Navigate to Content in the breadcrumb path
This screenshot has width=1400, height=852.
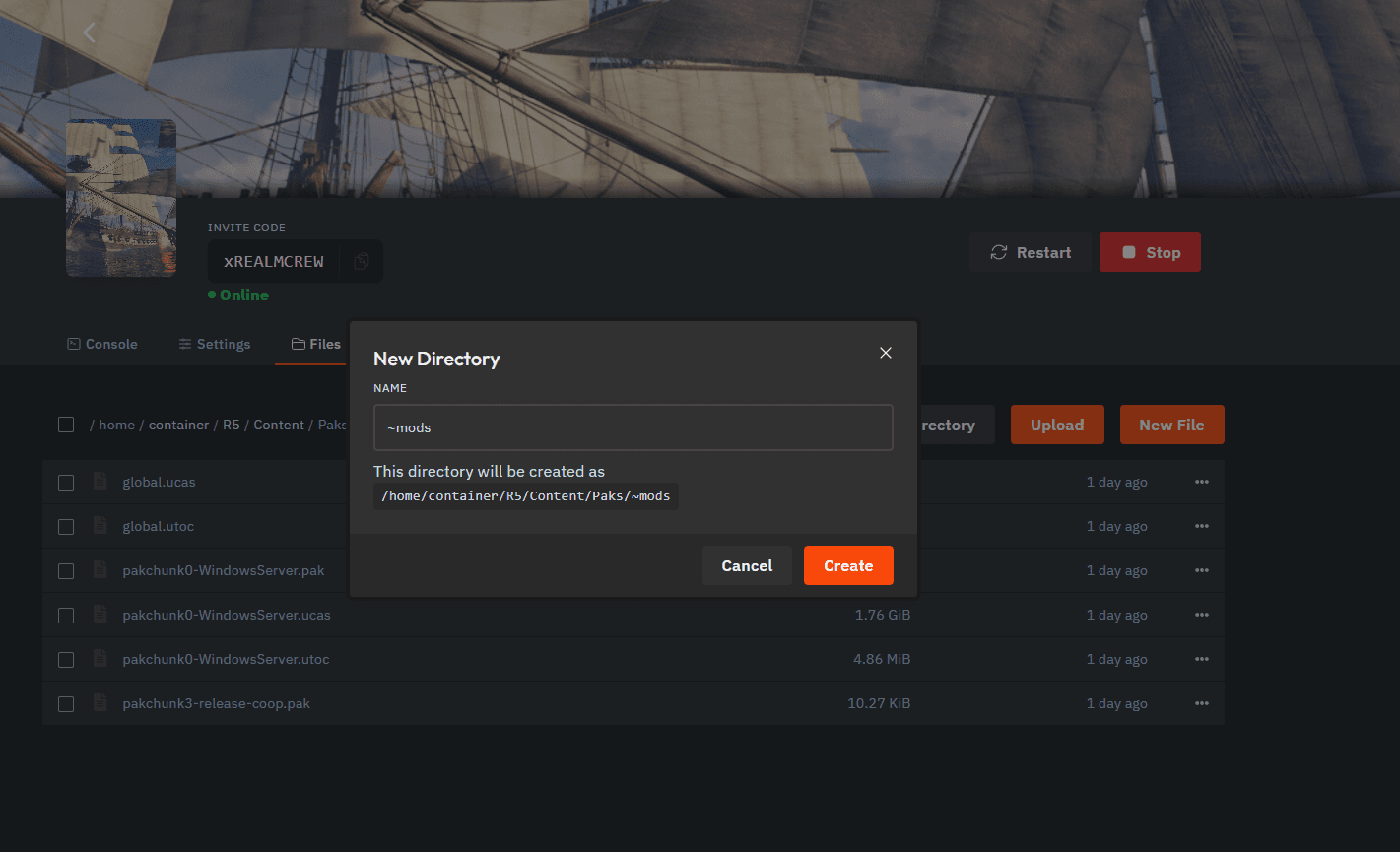coord(279,425)
